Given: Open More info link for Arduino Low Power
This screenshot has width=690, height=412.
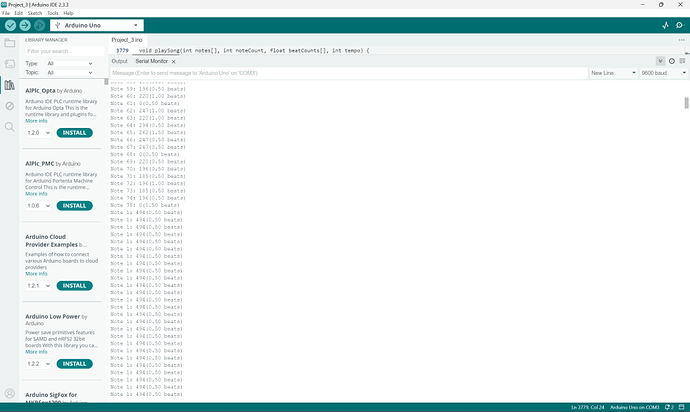Looking at the screenshot, I should pyautogui.click(x=36, y=352).
